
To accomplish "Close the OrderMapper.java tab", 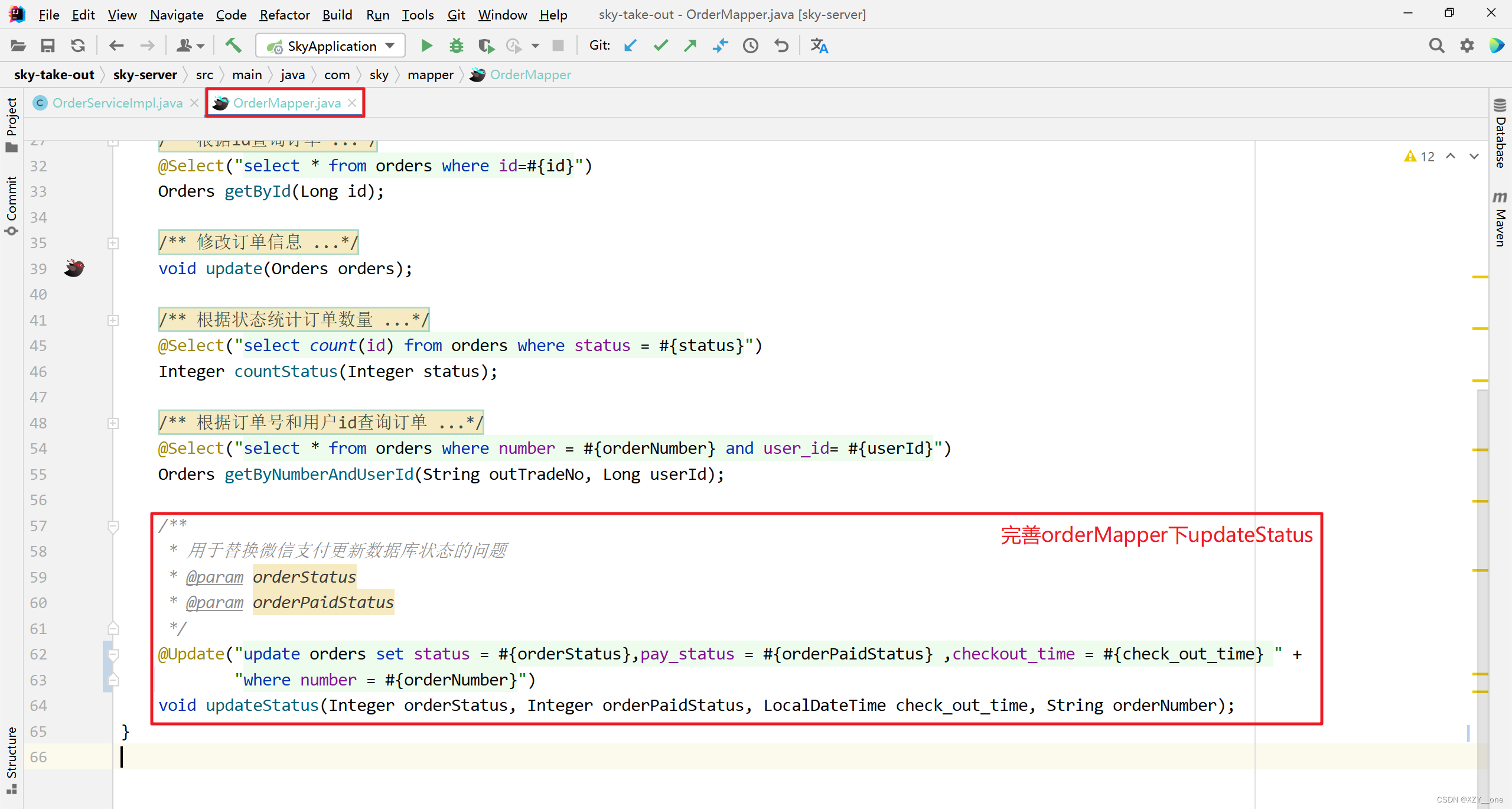I will tap(352, 103).
